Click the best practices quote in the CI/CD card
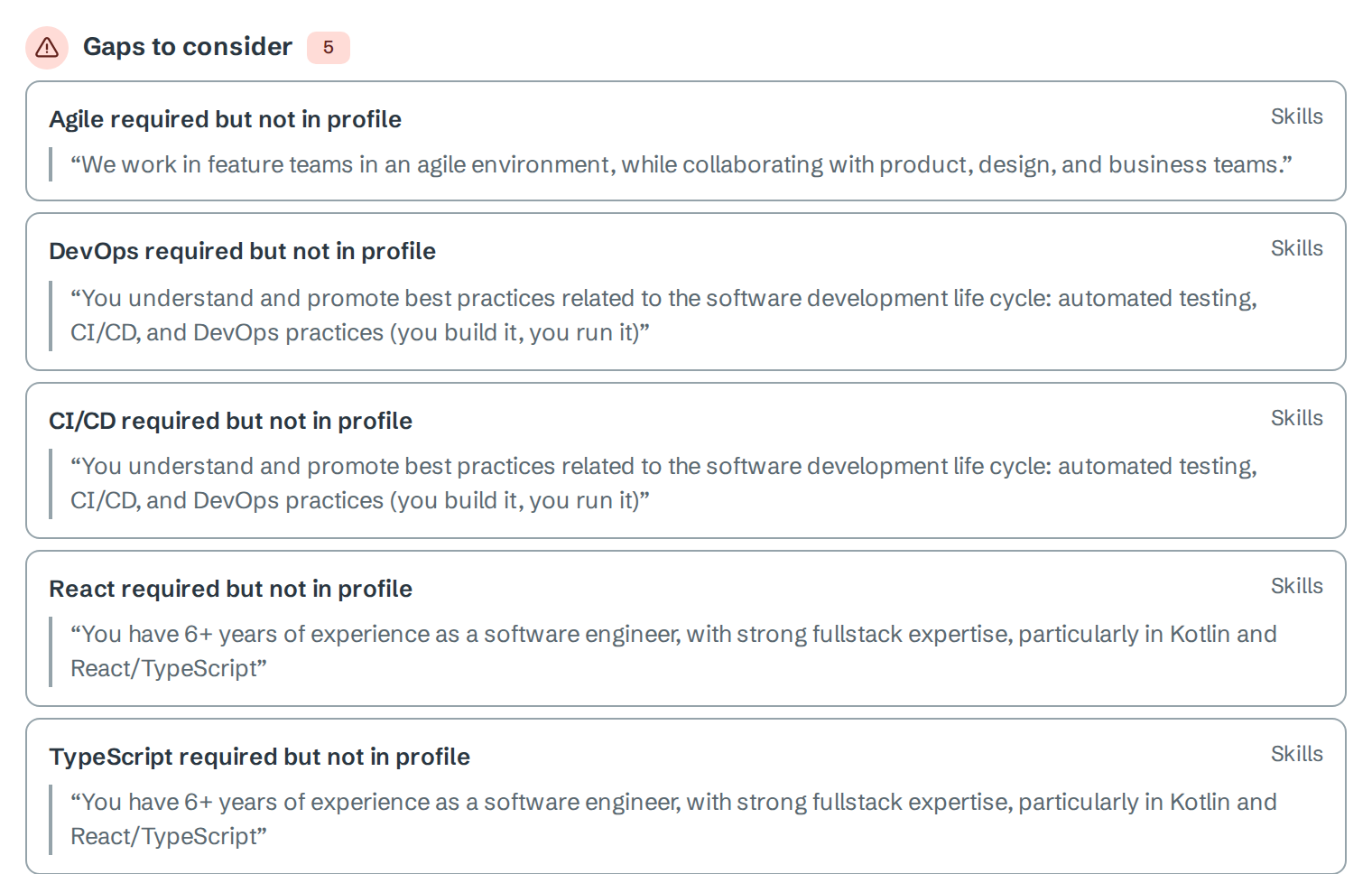The width and height of the screenshot is (1372, 874). point(663,483)
